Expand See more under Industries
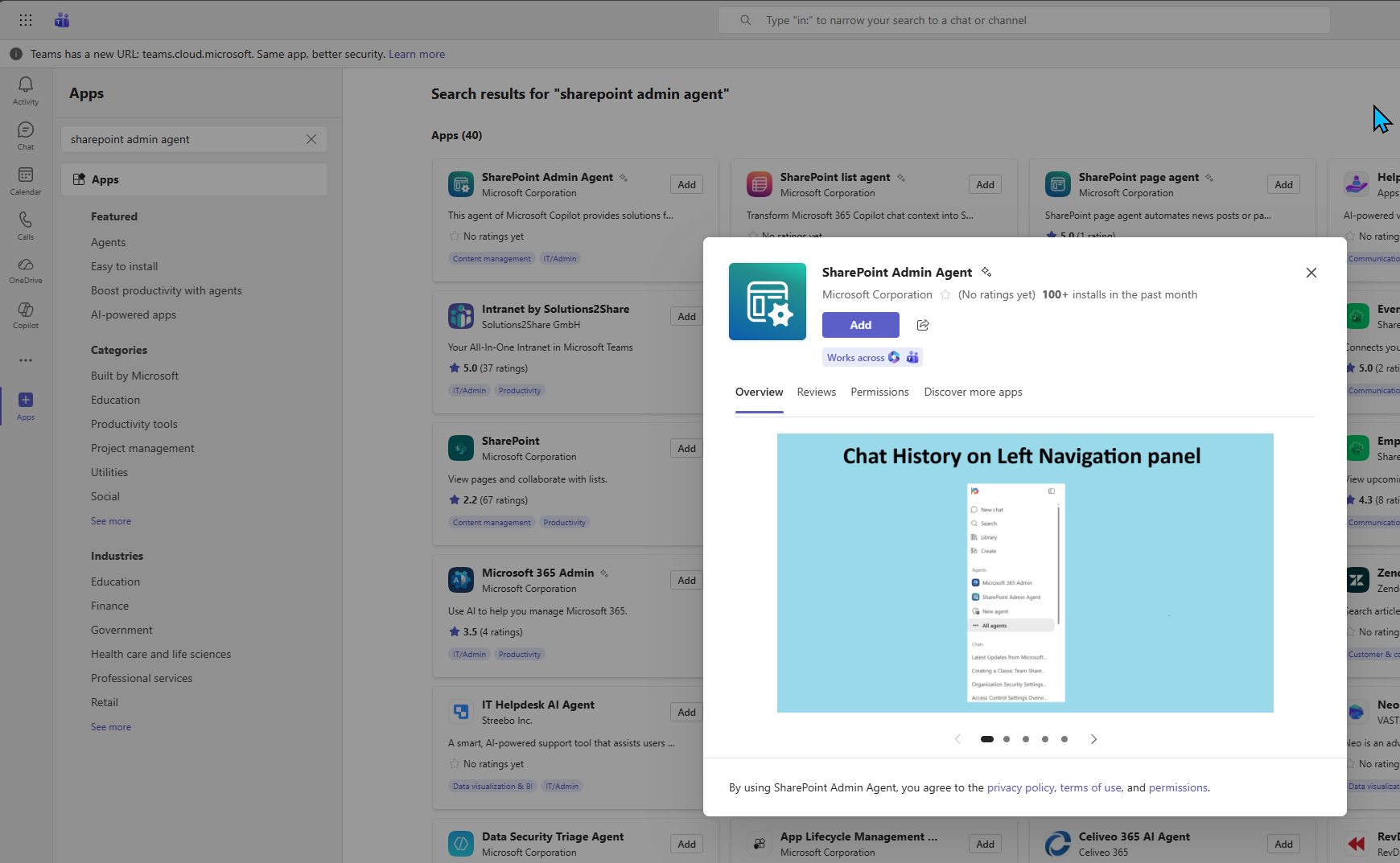1400x863 pixels. tap(111, 727)
